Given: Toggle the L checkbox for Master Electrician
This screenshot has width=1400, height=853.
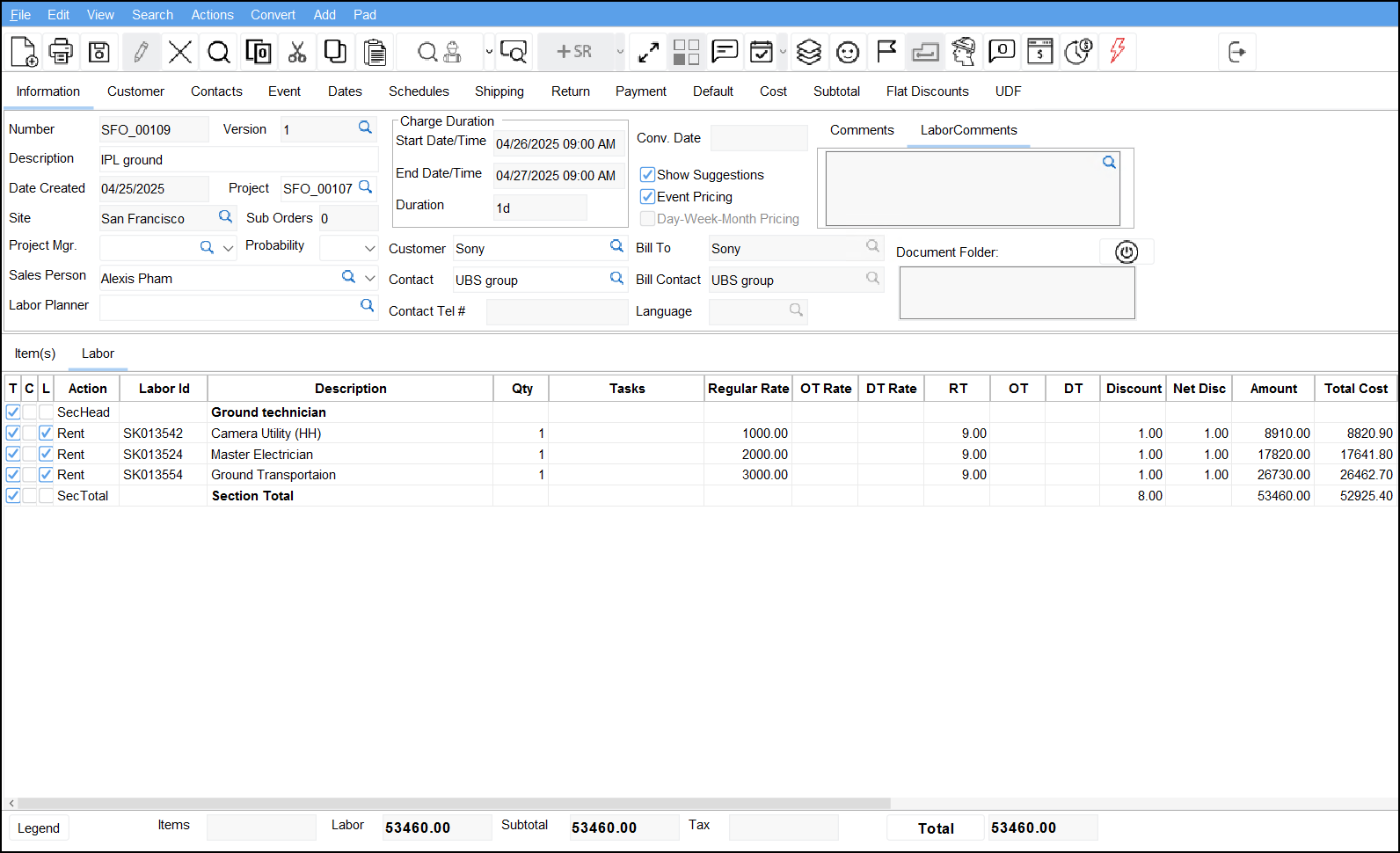Looking at the screenshot, I should (46, 454).
